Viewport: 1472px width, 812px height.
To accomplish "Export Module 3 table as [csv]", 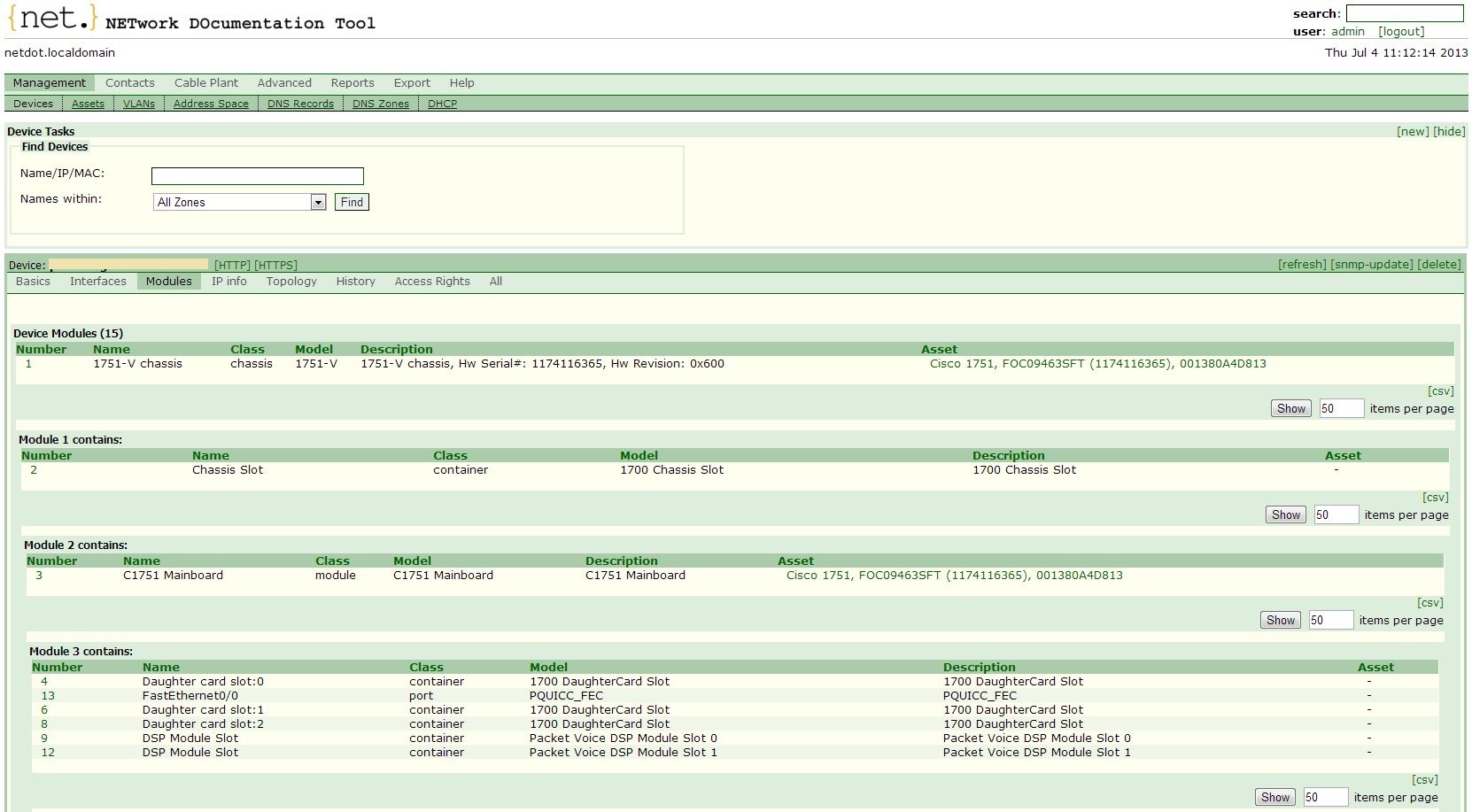I will (1425, 779).
